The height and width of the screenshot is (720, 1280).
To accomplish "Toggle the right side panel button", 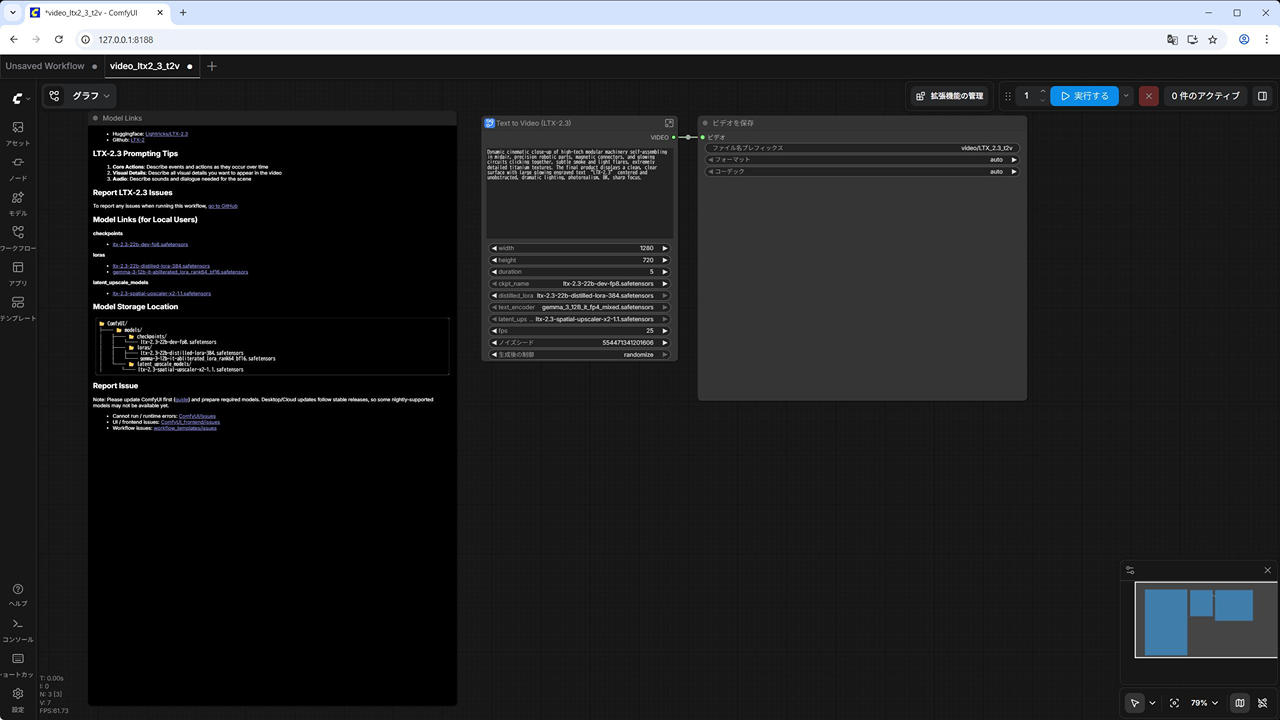I will [x=1262, y=96].
